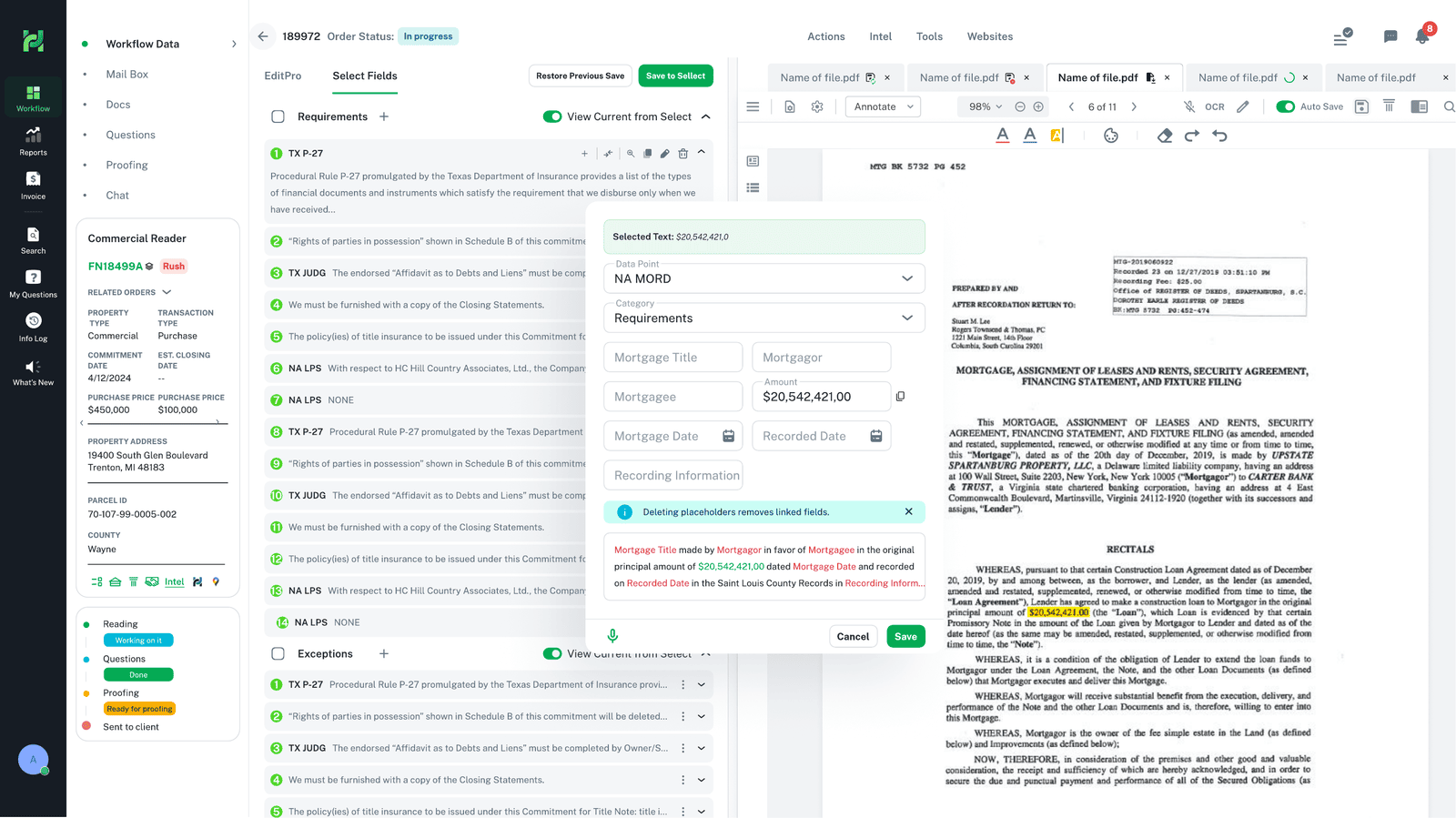The image size is (1456, 818).
Task: Click the green Save button in dialog
Action: pos(905,636)
